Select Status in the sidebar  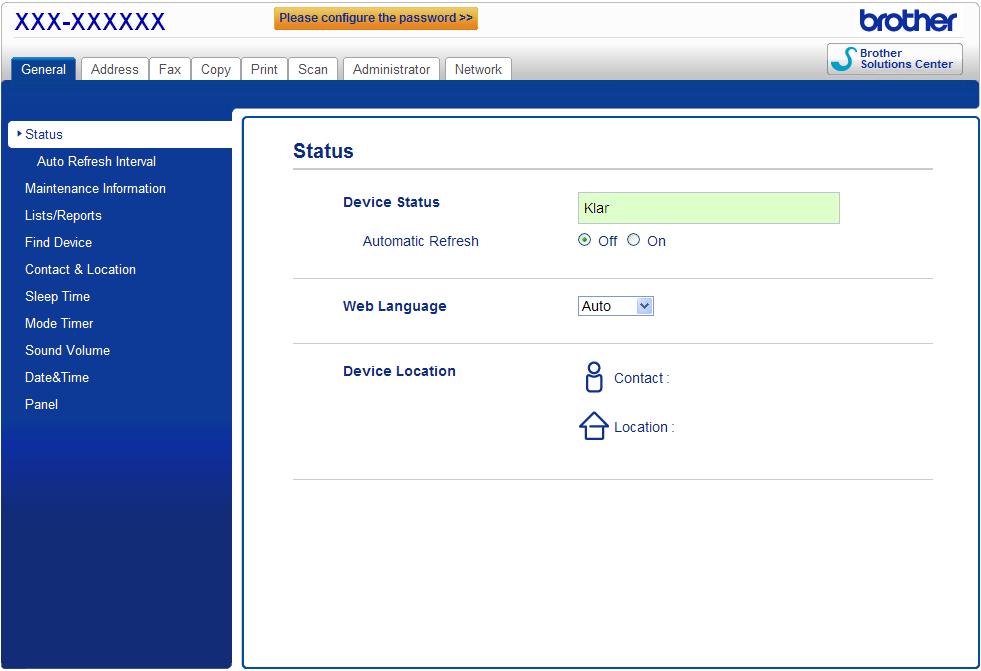(x=120, y=134)
